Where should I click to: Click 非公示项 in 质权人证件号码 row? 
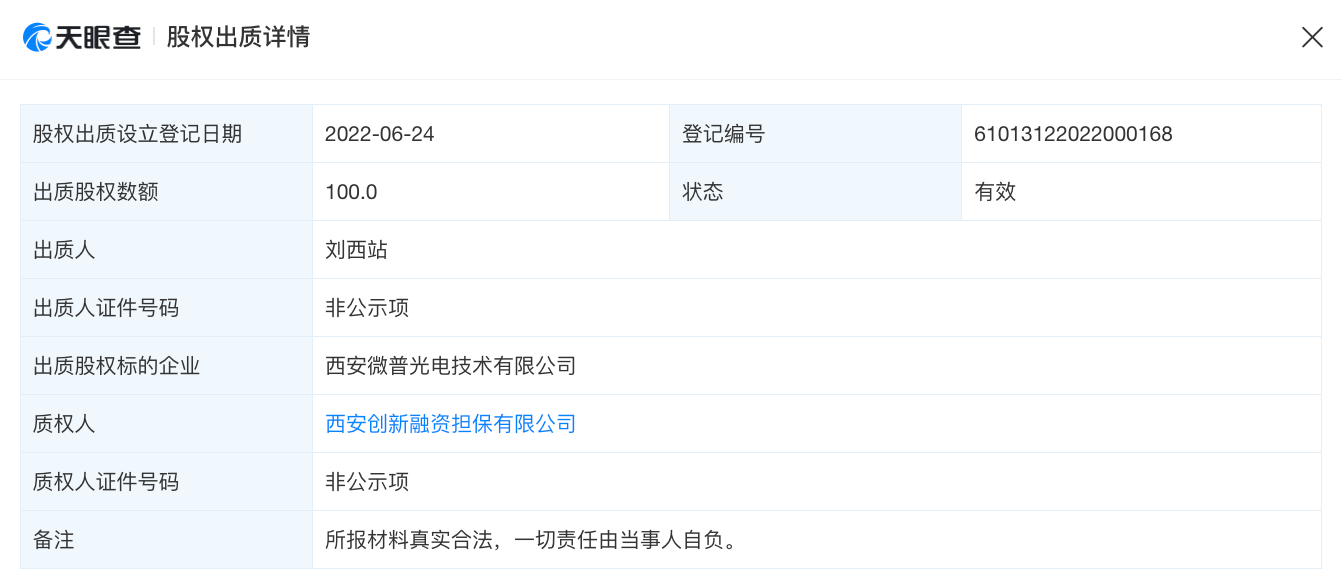pyautogui.click(x=367, y=482)
